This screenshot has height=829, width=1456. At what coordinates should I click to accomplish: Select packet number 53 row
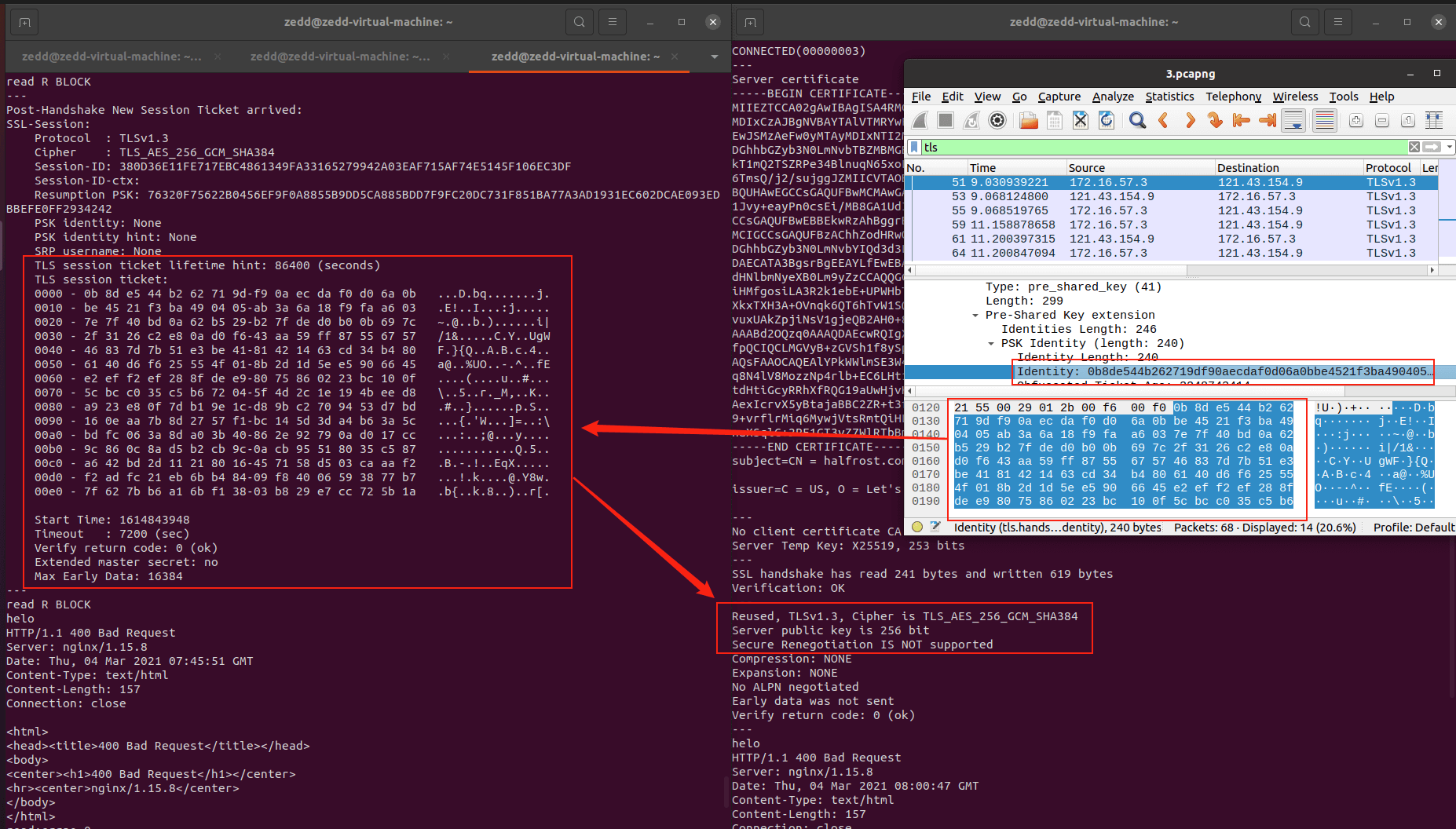1171,196
